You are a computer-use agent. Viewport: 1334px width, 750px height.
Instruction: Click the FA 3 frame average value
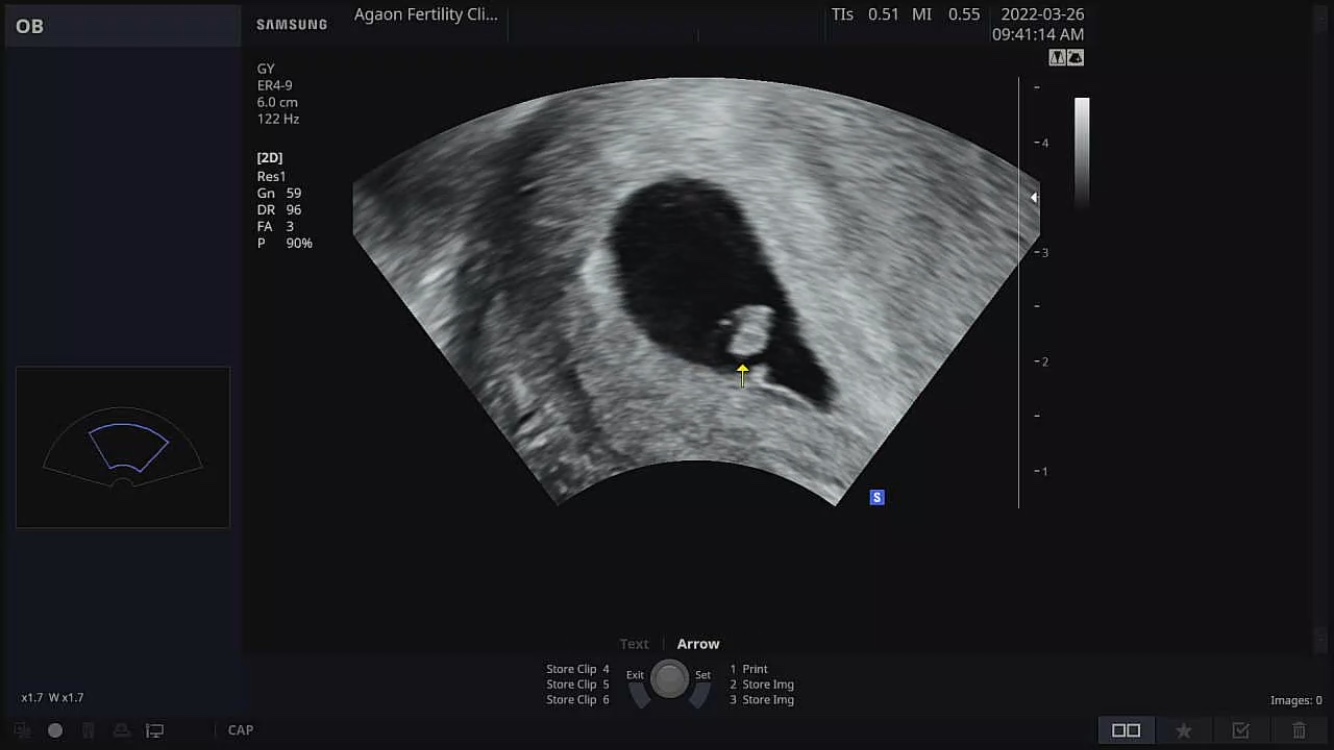pyautogui.click(x=275, y=227)
